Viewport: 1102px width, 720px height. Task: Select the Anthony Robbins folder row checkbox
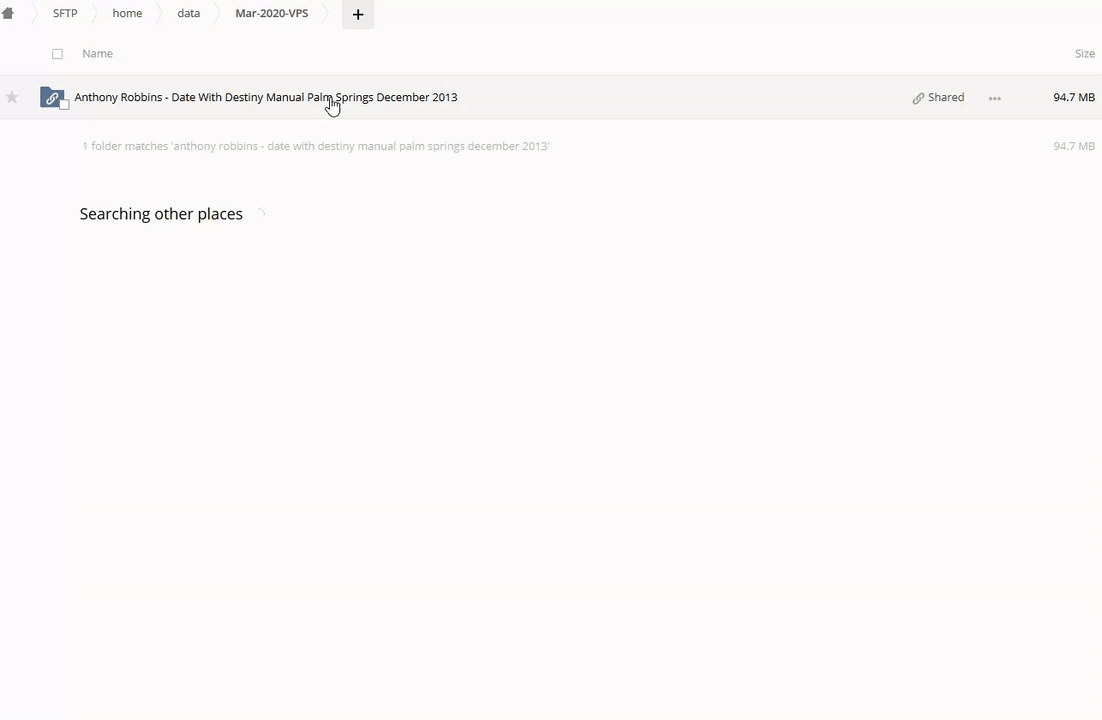coord(65,105)
